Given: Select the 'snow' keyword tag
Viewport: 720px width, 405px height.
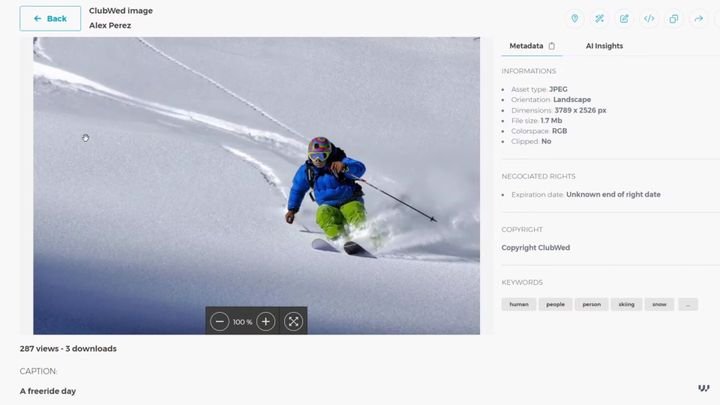Looking at the screenshot, I should 659,304.
